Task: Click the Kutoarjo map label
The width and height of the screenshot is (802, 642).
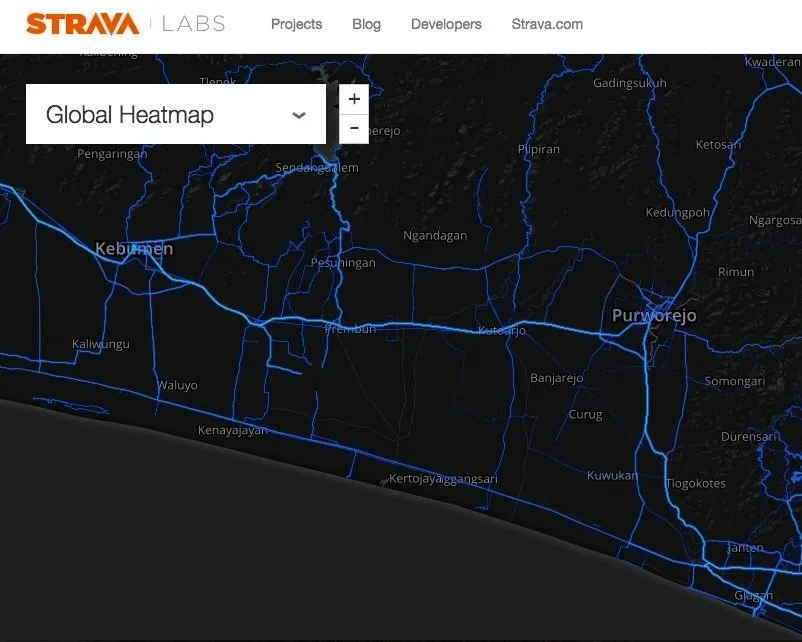Action: tap(502, 331)
